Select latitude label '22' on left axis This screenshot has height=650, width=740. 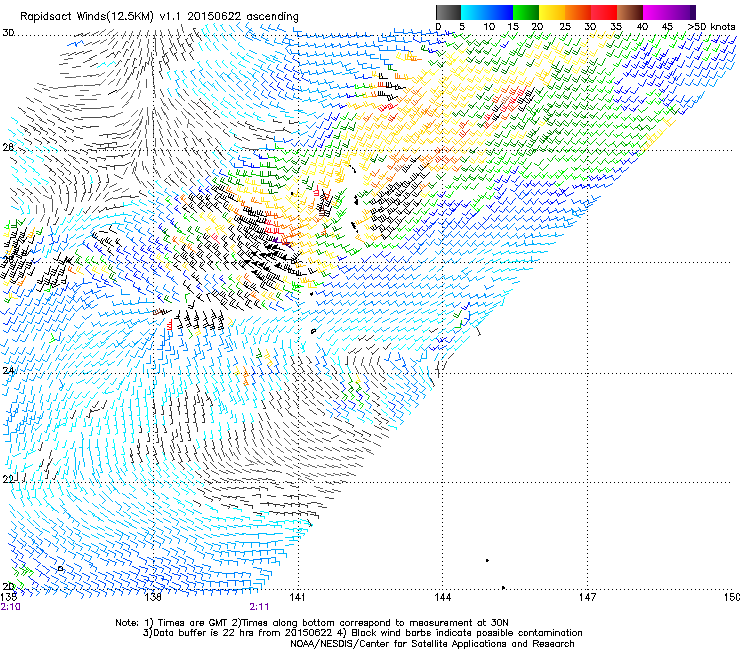coord(8,479)
